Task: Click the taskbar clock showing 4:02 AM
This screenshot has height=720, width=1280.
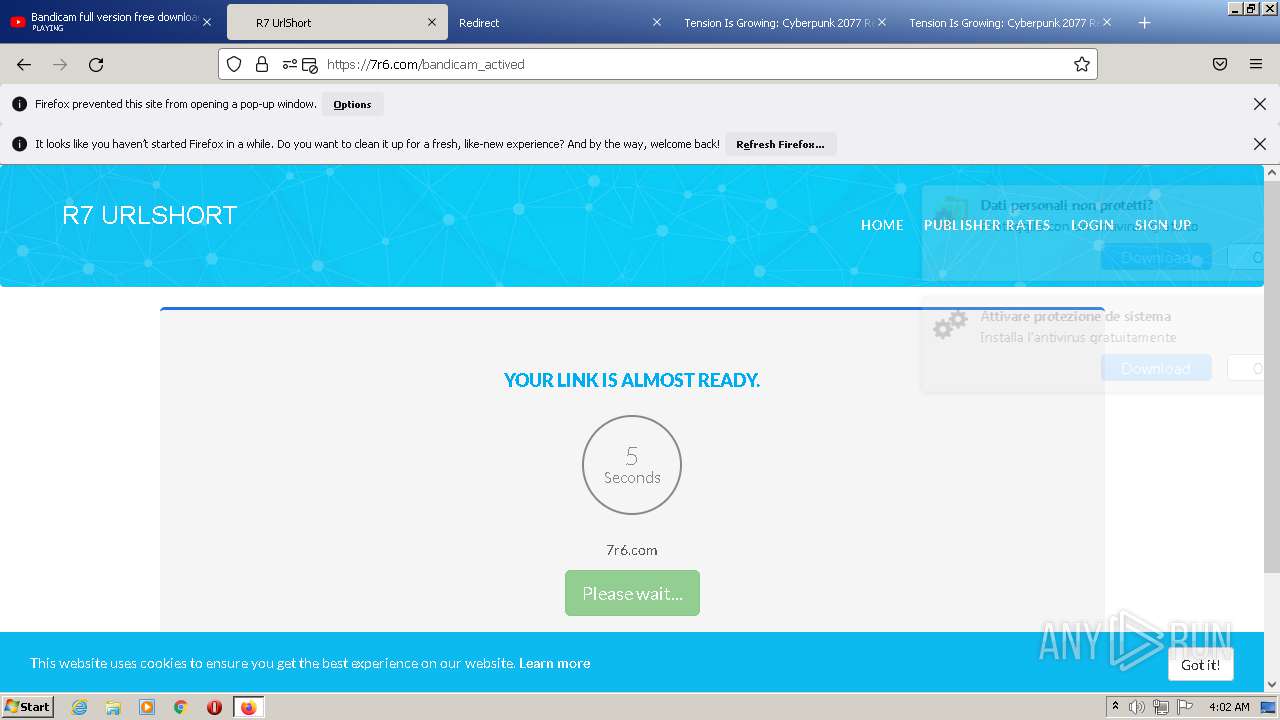Action: tap(1229, 707)
